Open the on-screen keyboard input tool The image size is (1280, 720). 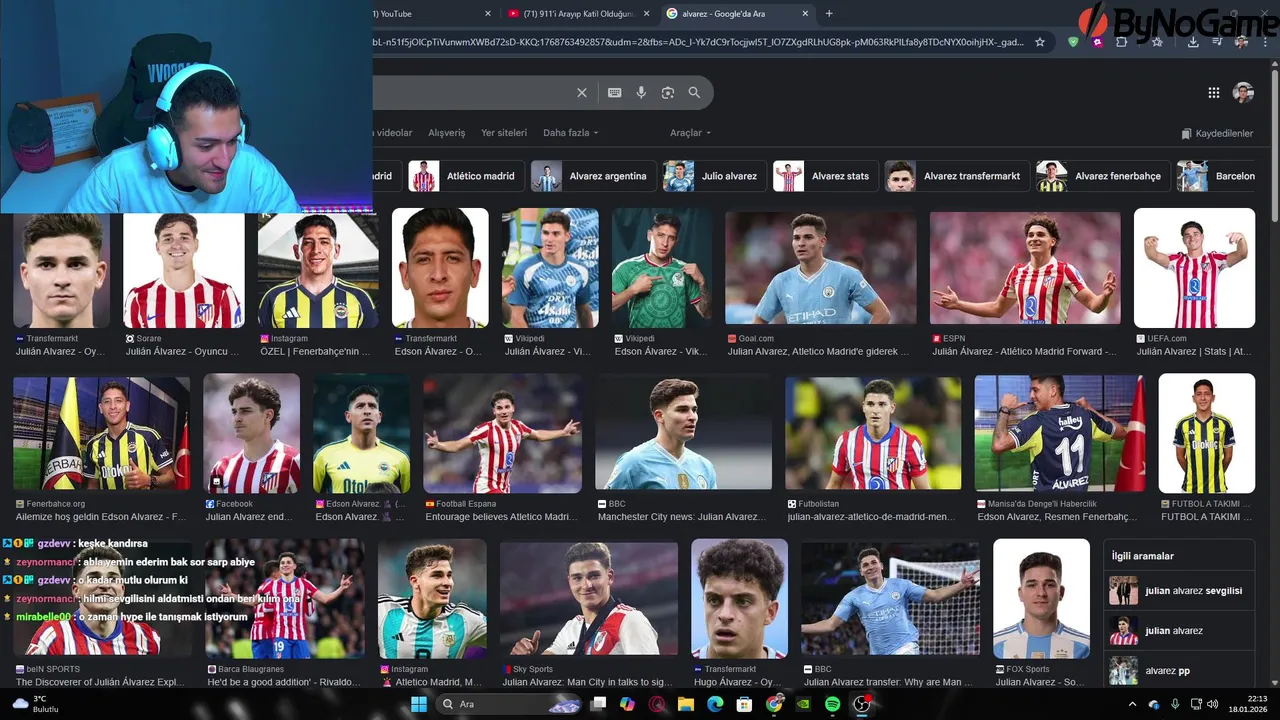[614, 92]
